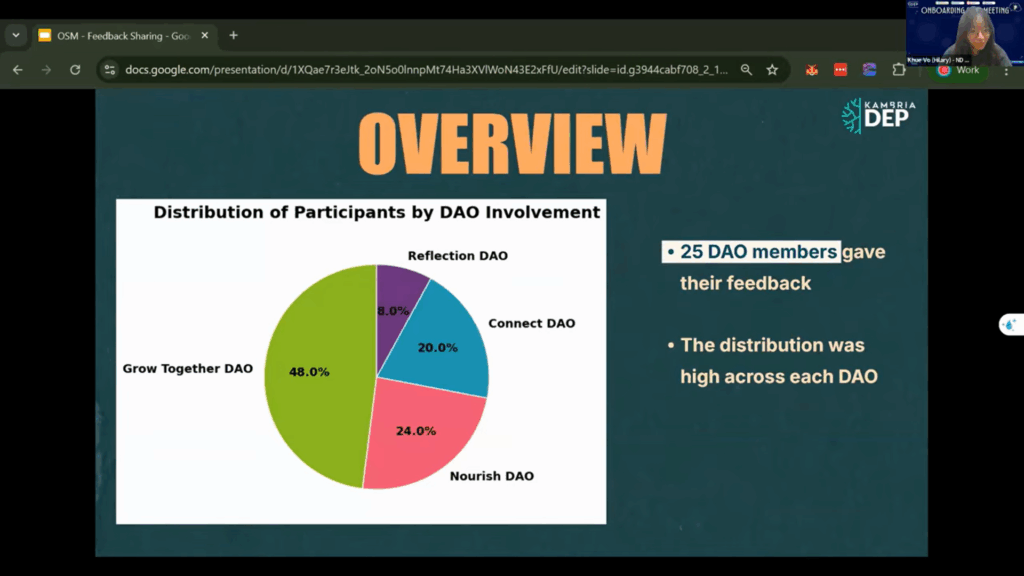The height and width of the screenshot is (576, 1024).
Task: Open the Extensions puzzle-piece menu
Action: 898,70
